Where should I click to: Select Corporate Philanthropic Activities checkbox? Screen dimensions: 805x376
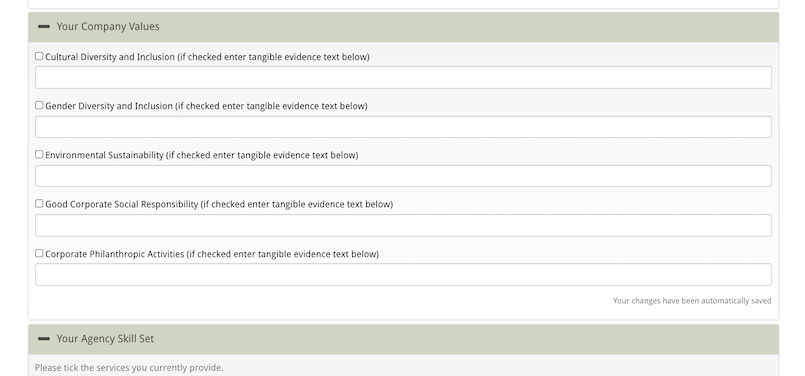click(x=39, y=253)
